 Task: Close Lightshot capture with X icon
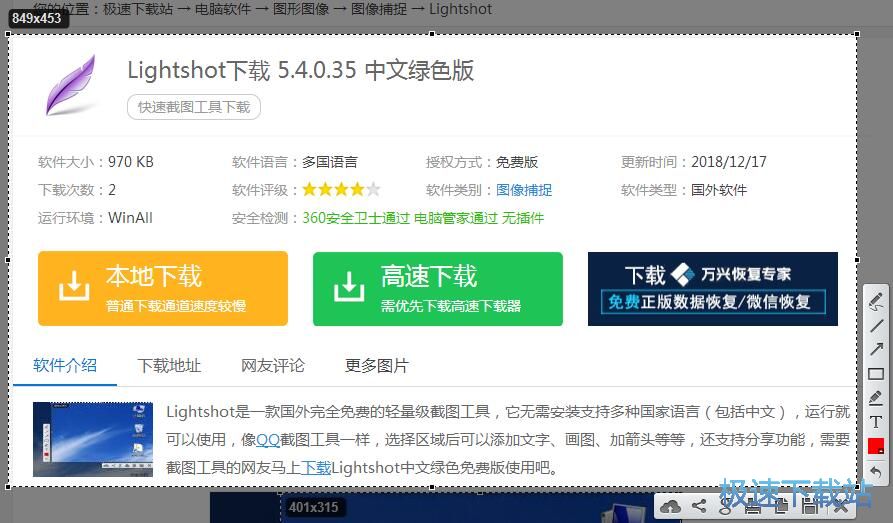pyautogui.click(x=841, y=506)
